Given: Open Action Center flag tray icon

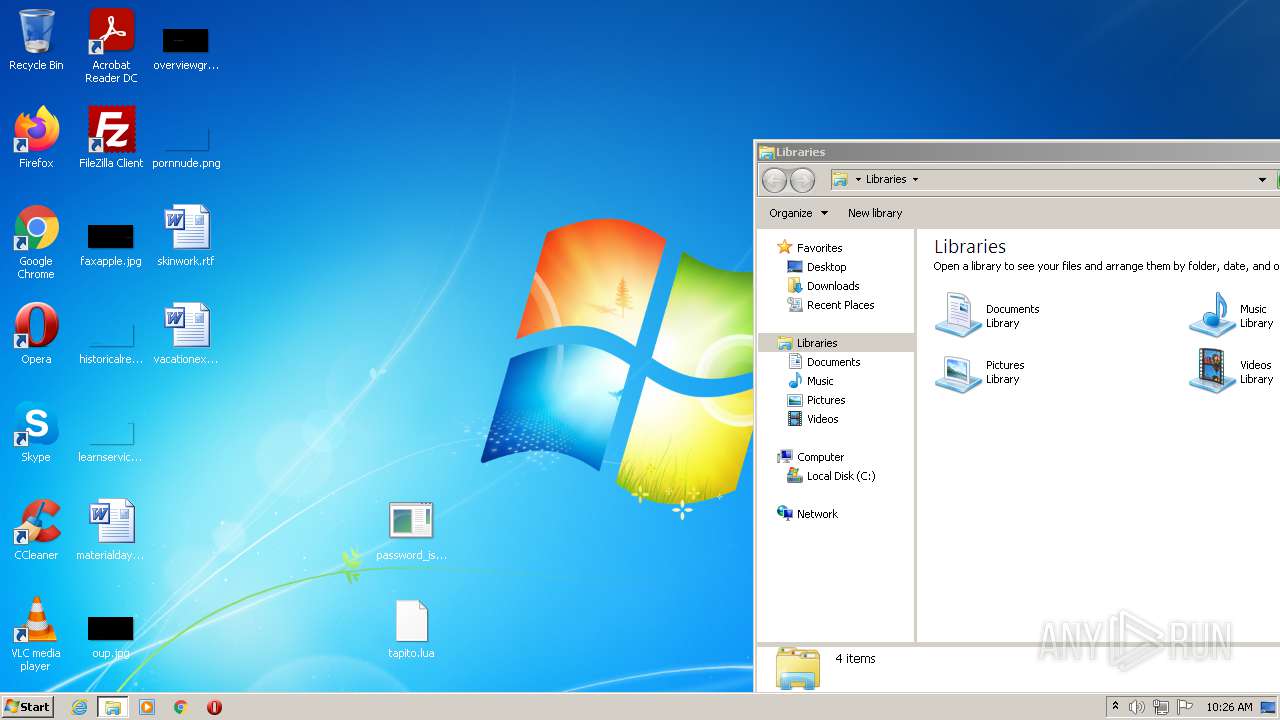Looking at the screenshot, I should [x=1185, y=707].
